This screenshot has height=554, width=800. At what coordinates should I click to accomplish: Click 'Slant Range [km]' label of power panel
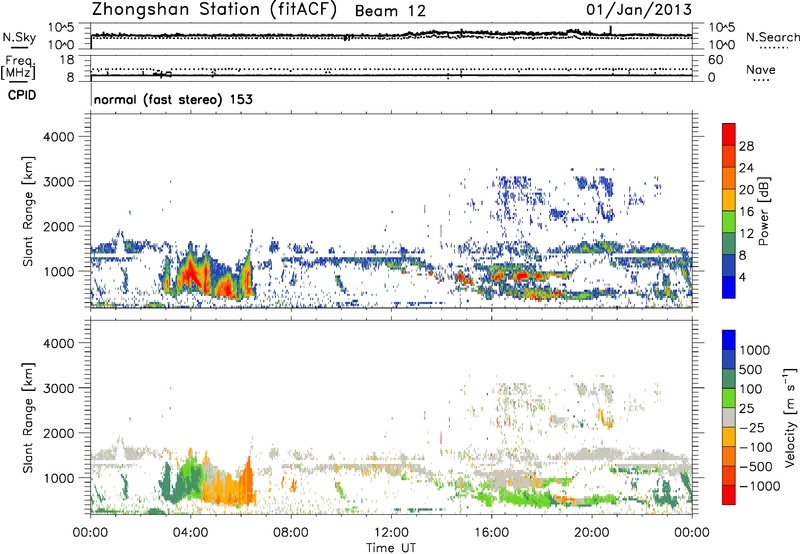(28, 211)
